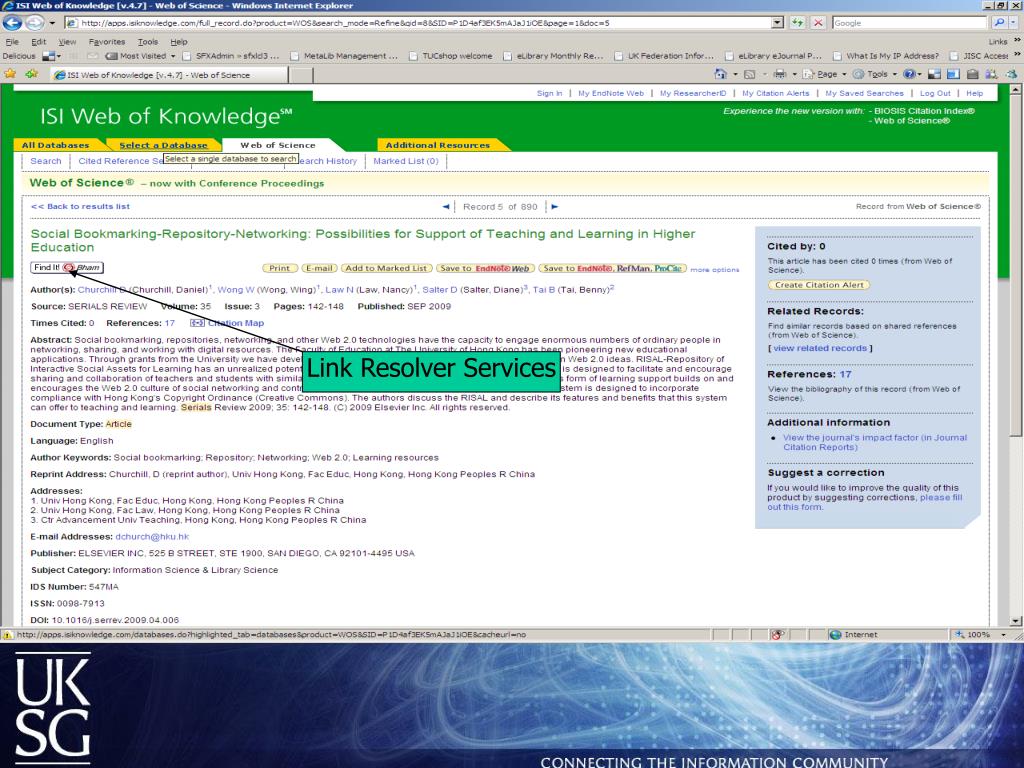The height and width of the screenshot is (768, 1024).
Task: Open the Edit menu
Action: [x=39, y=42]
